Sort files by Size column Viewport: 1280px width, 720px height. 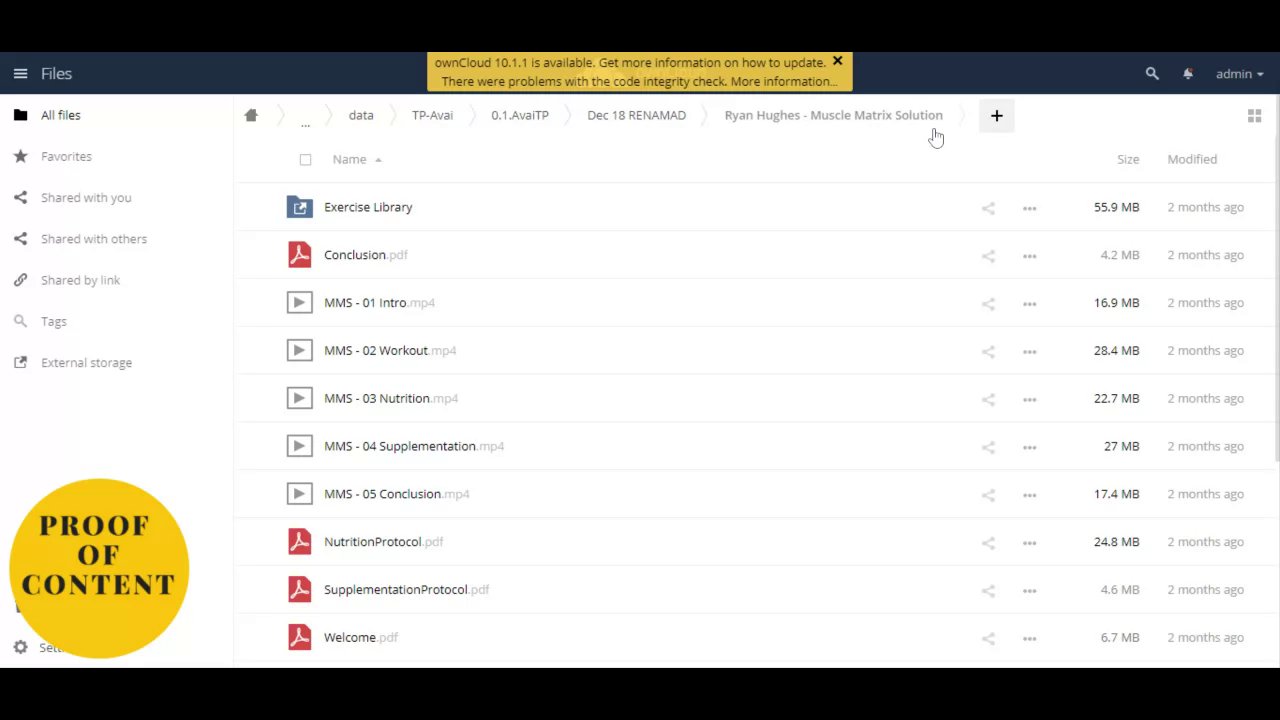[1128, 159]
